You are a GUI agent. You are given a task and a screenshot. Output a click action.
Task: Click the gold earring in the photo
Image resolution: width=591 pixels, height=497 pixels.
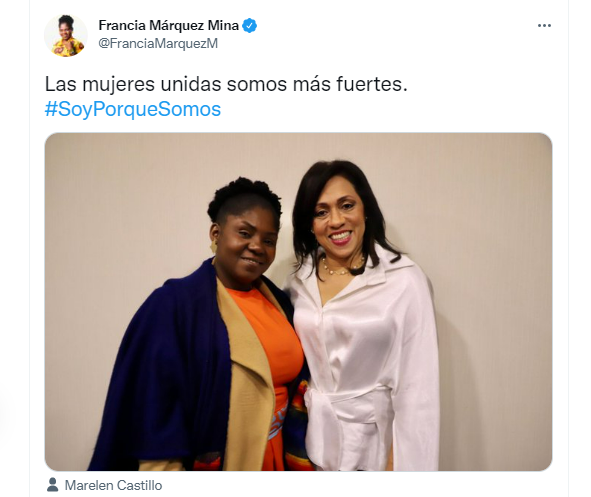[214, 246]
